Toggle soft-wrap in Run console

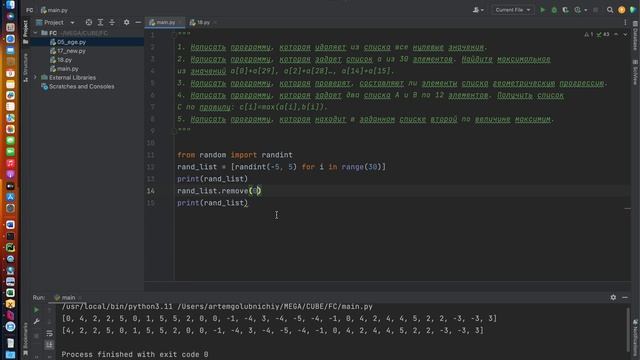(x=49, y=333)
